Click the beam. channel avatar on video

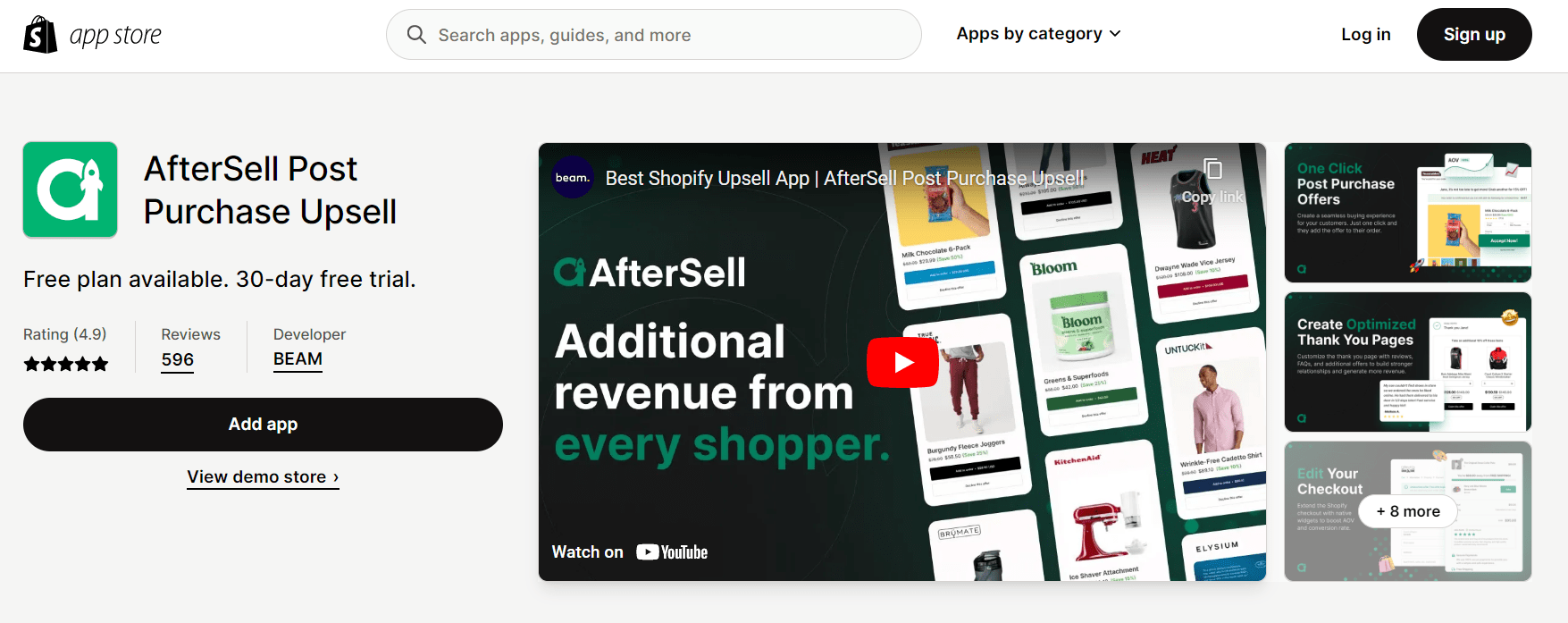pyautogui.click(x=573, y=177)
